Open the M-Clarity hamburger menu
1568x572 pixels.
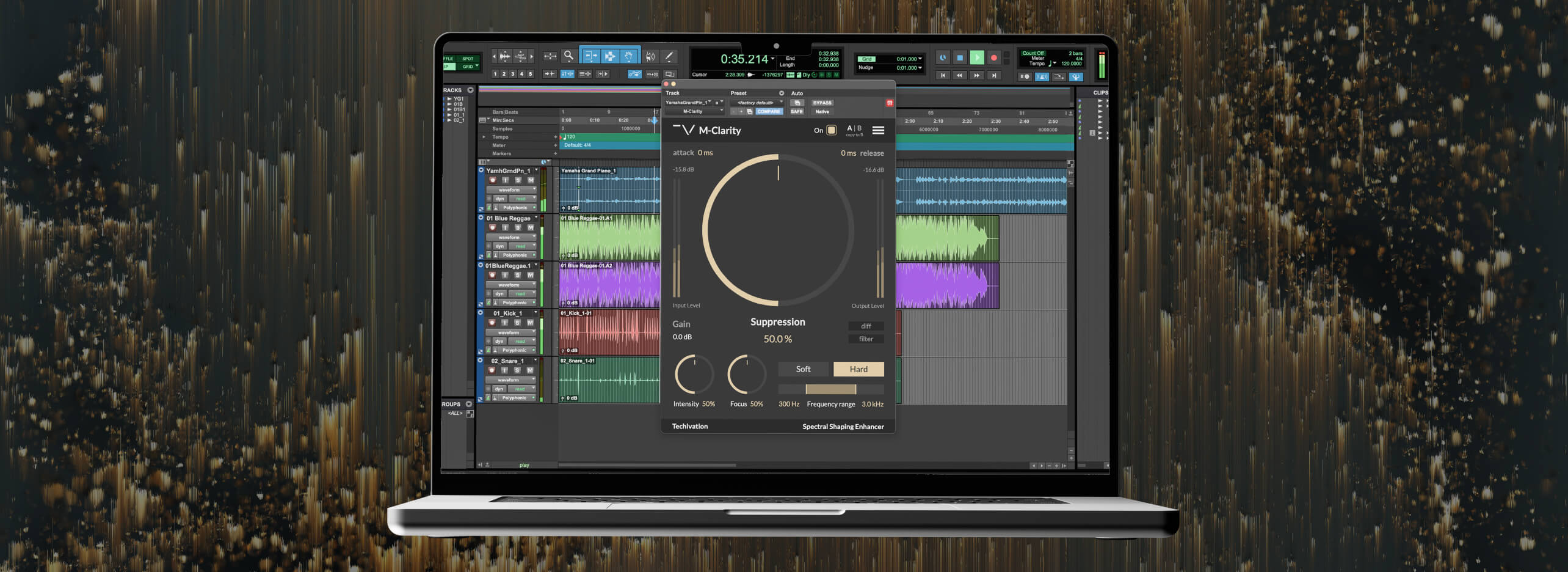coord(878,130)
